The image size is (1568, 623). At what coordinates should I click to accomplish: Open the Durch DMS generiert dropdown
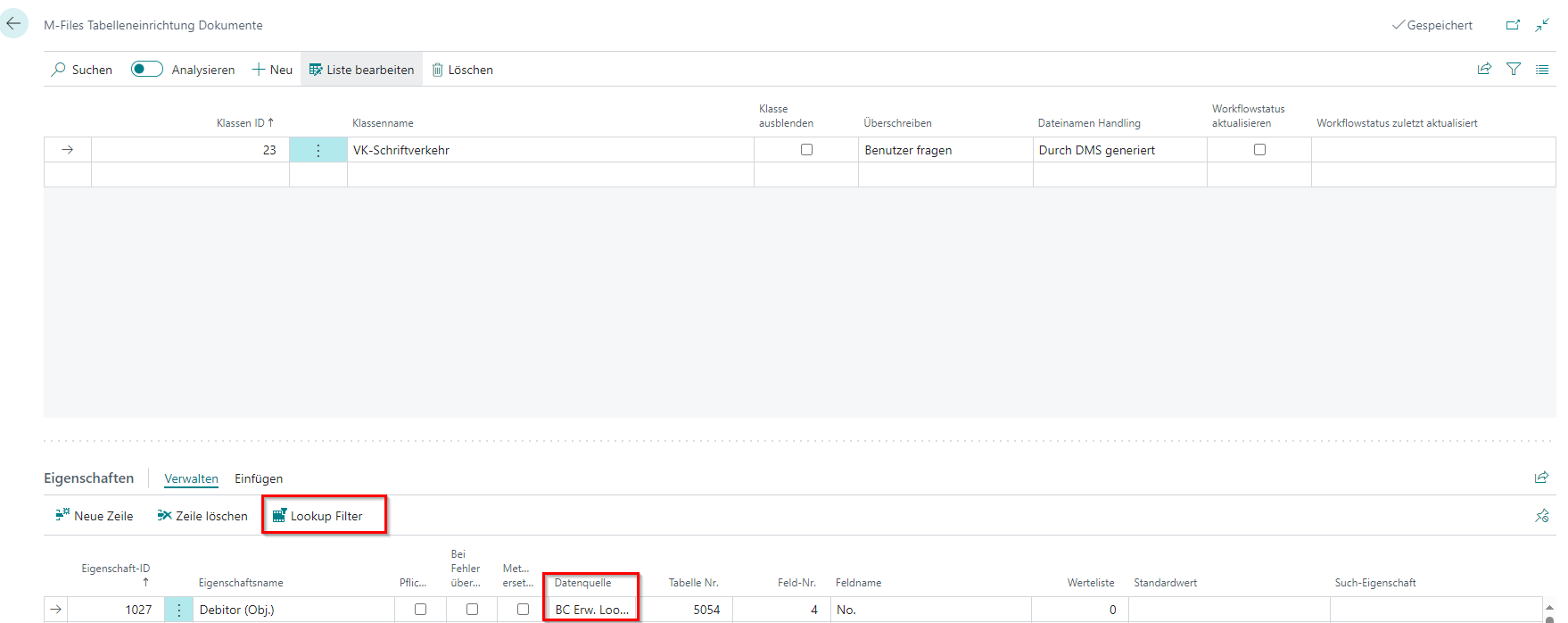pos(1120,150)
